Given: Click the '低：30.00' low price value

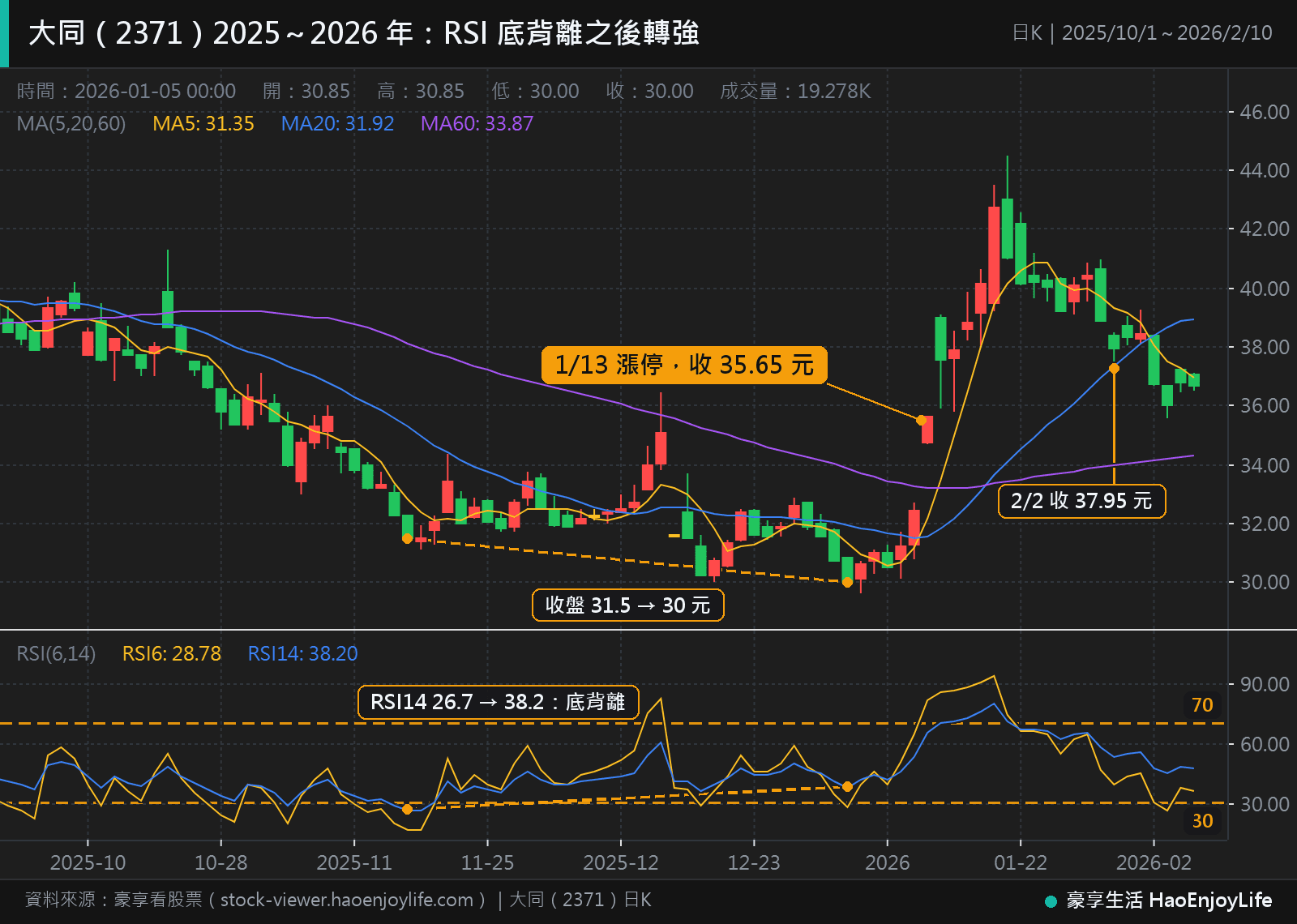Looking at the screenshot, I should coord(535,91).
